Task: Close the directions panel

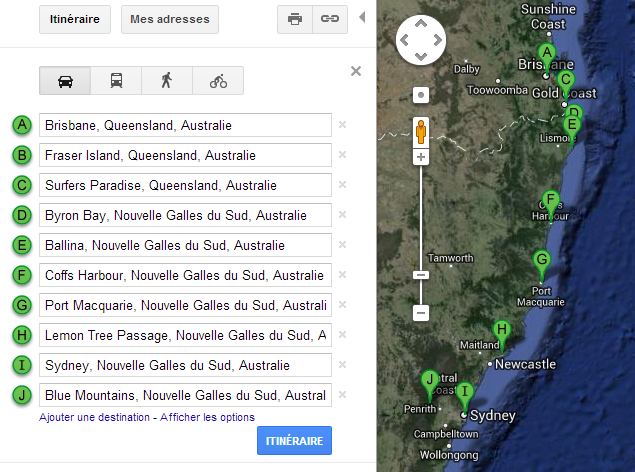Action: [x=356, y=71]
